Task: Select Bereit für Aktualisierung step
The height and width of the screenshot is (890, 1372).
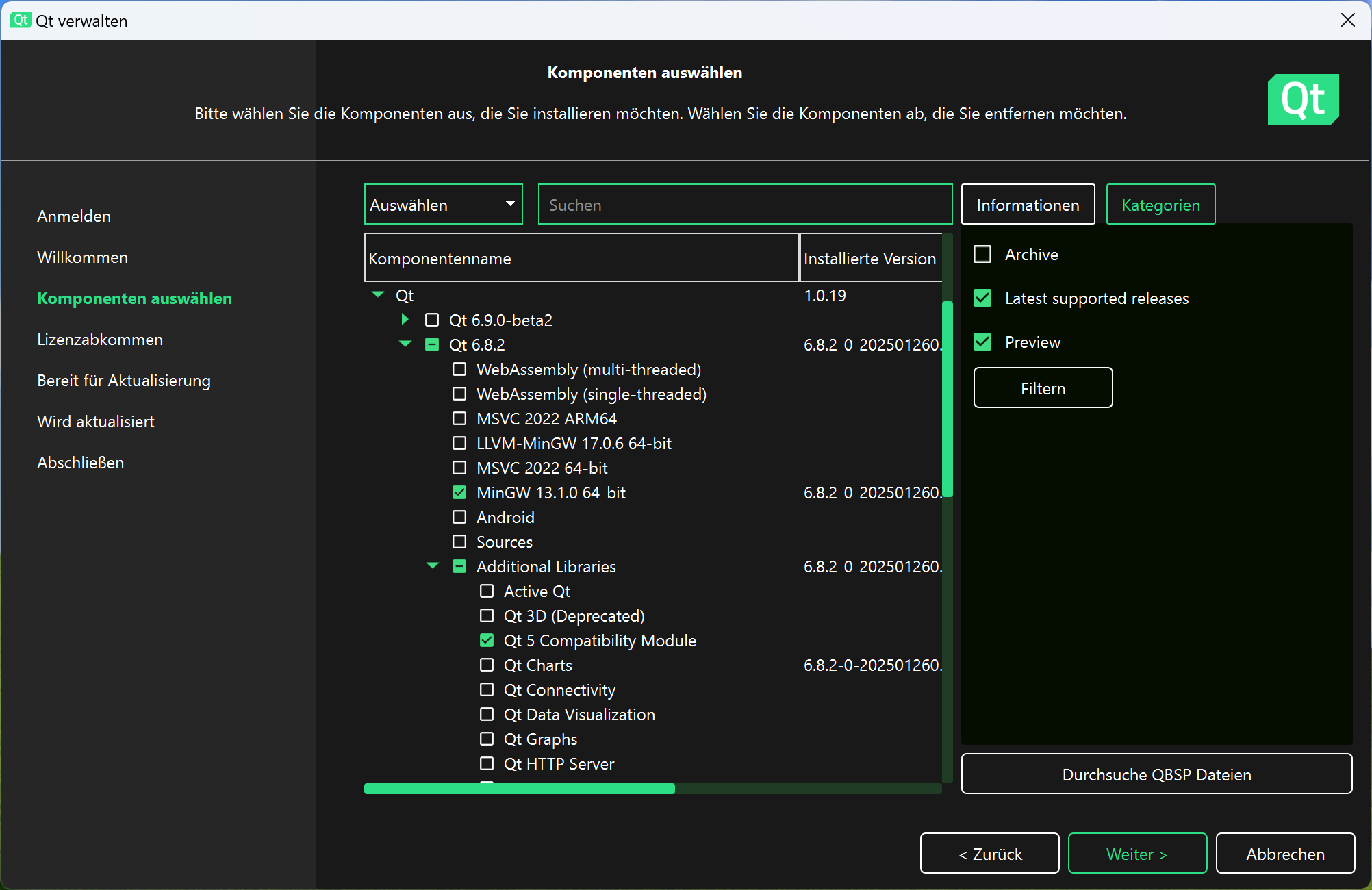Action: click(124, 381)
